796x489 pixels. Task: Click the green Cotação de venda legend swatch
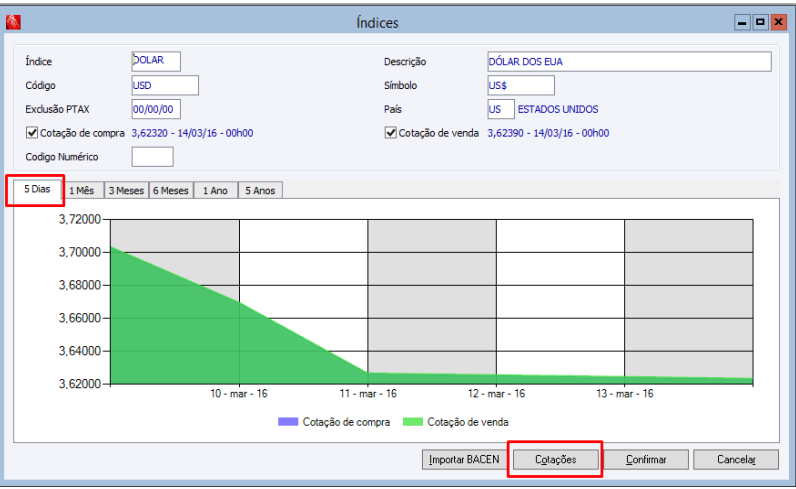tap(413, 422)
